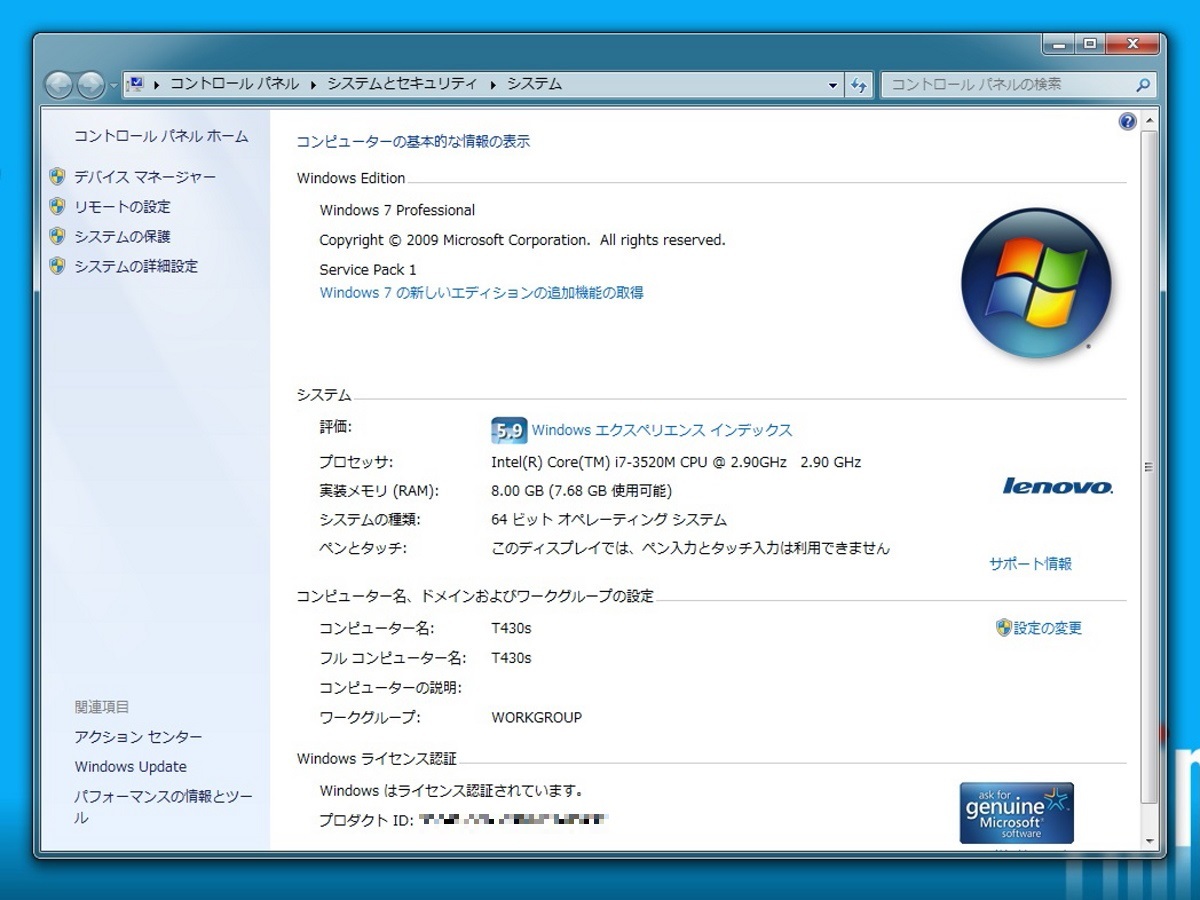This screenshot has width=1200, height=900.
Task: Click 設定の変更 link
Action: pos(1048,628)
